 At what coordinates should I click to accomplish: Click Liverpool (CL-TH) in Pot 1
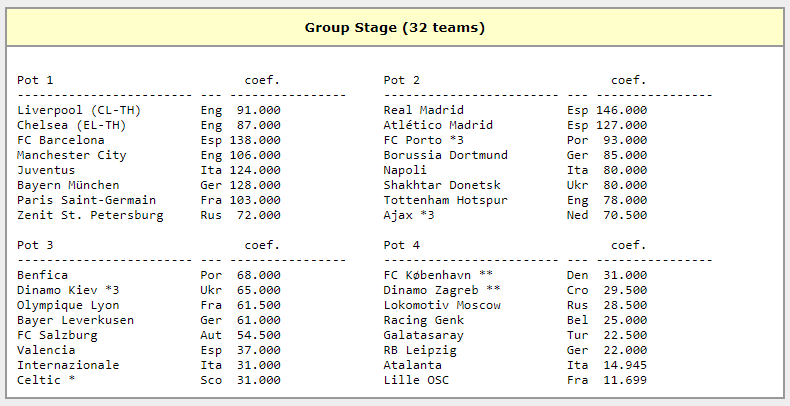pos(79,110)
